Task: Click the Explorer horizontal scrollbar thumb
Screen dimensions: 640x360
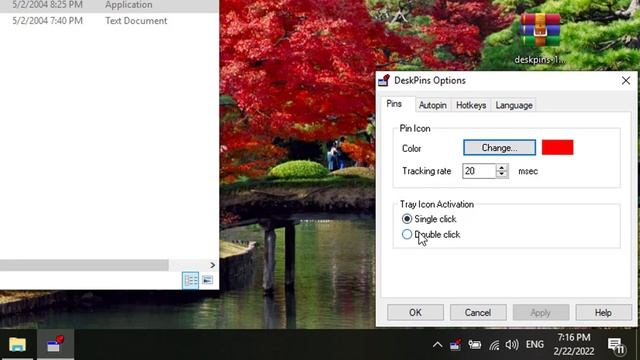Action: (84, 265)
